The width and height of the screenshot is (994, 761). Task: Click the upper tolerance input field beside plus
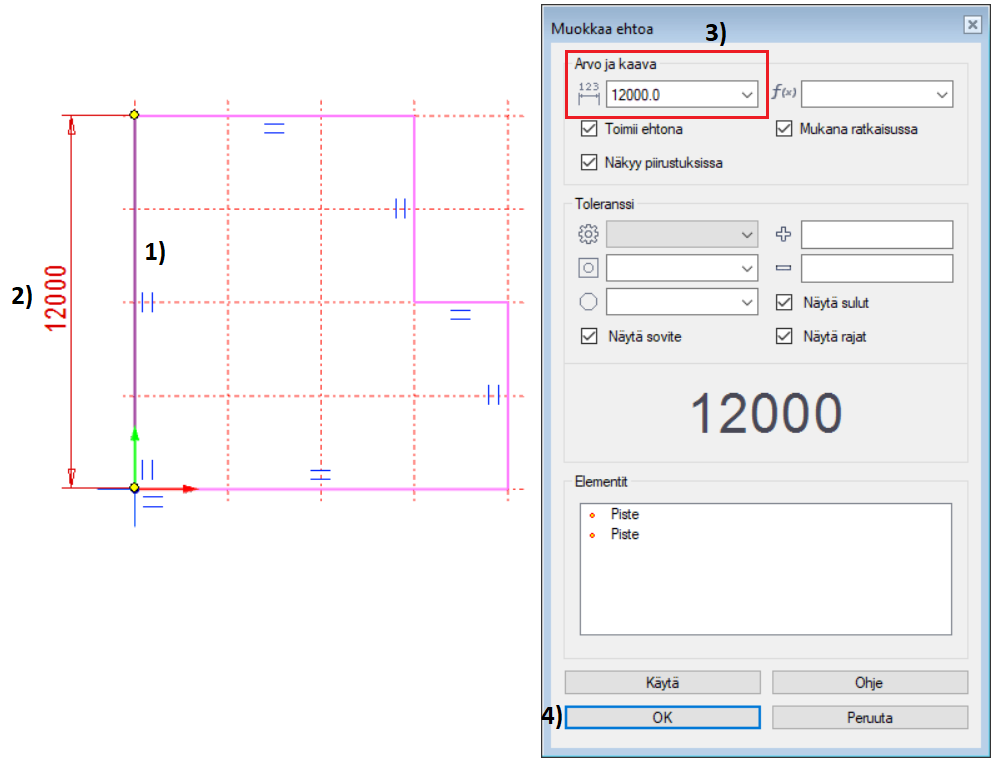click(876, 235)
